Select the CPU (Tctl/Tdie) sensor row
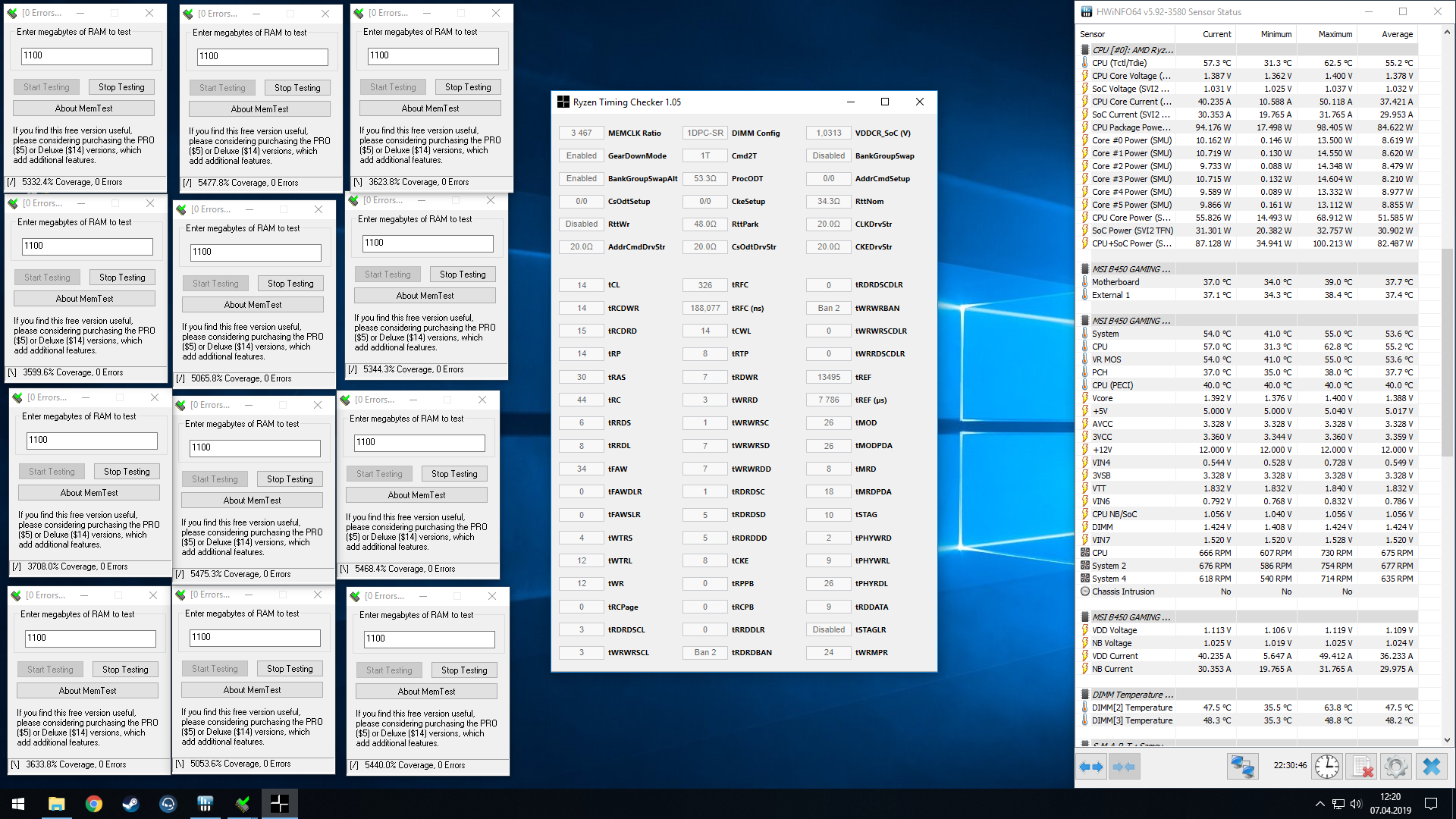The image size is (1456, 819). pyautogui.click(x=1119, y=63)
